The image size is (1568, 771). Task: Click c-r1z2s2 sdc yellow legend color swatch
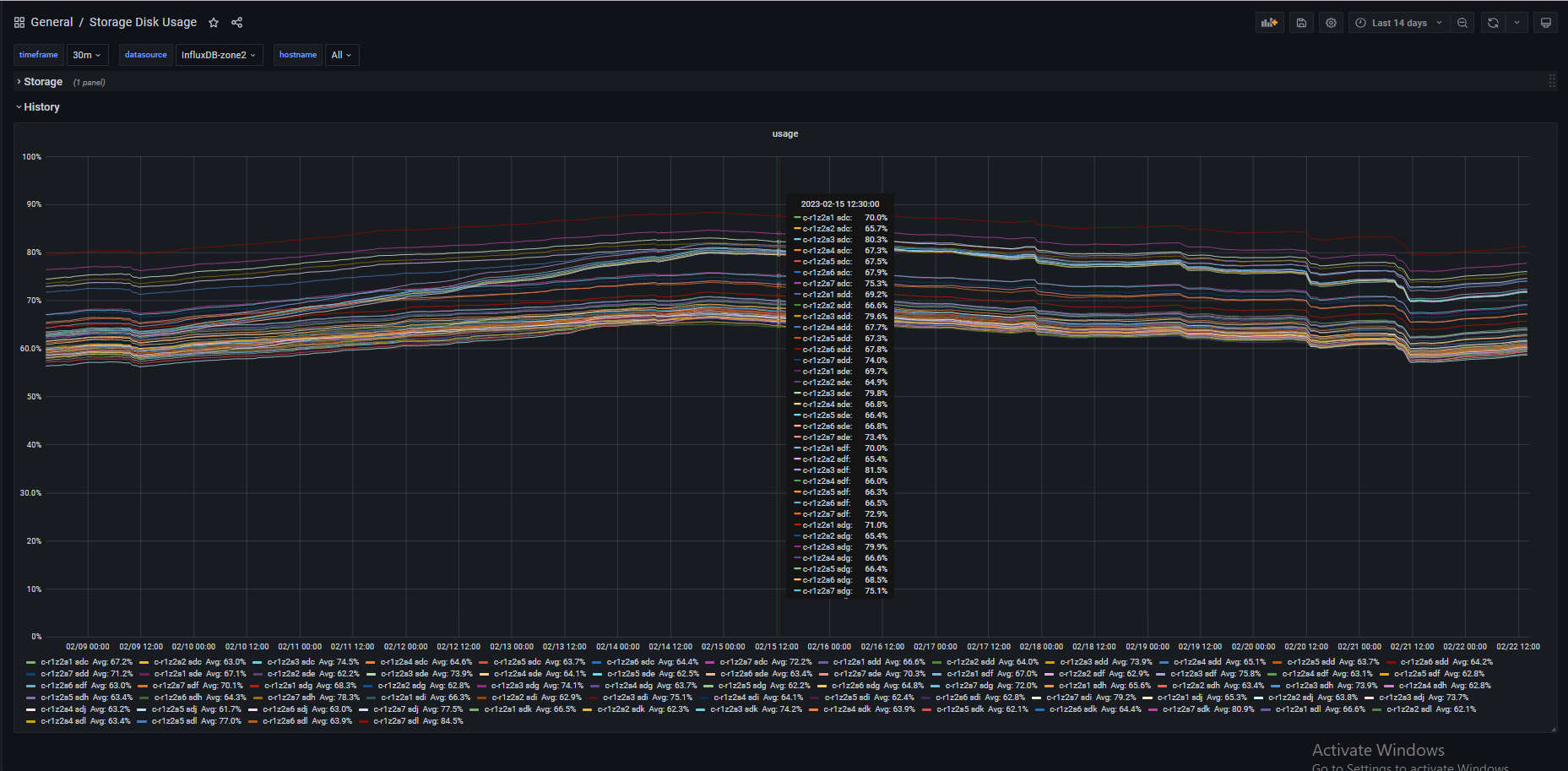pyautogui.click(x=144, y=662)
